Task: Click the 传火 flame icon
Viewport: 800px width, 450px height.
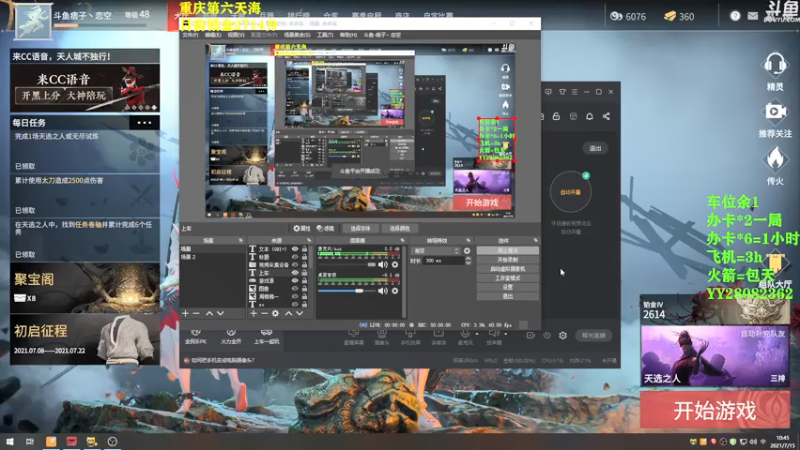Action: [x=775, y=159]
